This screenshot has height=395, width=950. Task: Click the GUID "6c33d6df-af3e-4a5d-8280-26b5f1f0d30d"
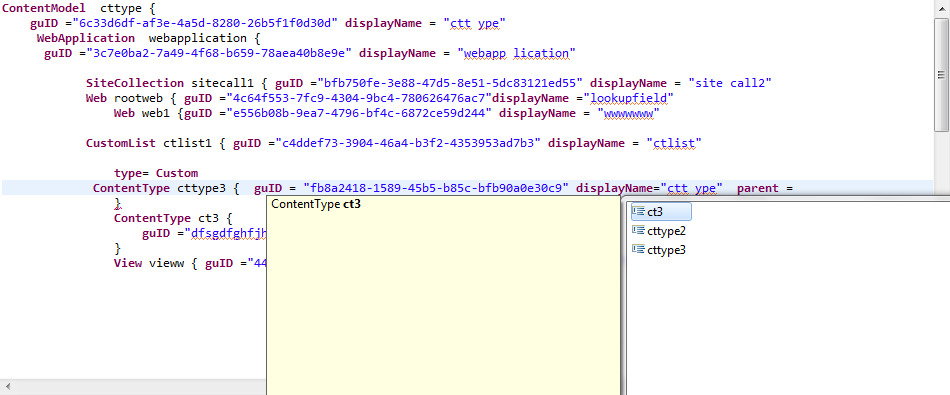205,24
